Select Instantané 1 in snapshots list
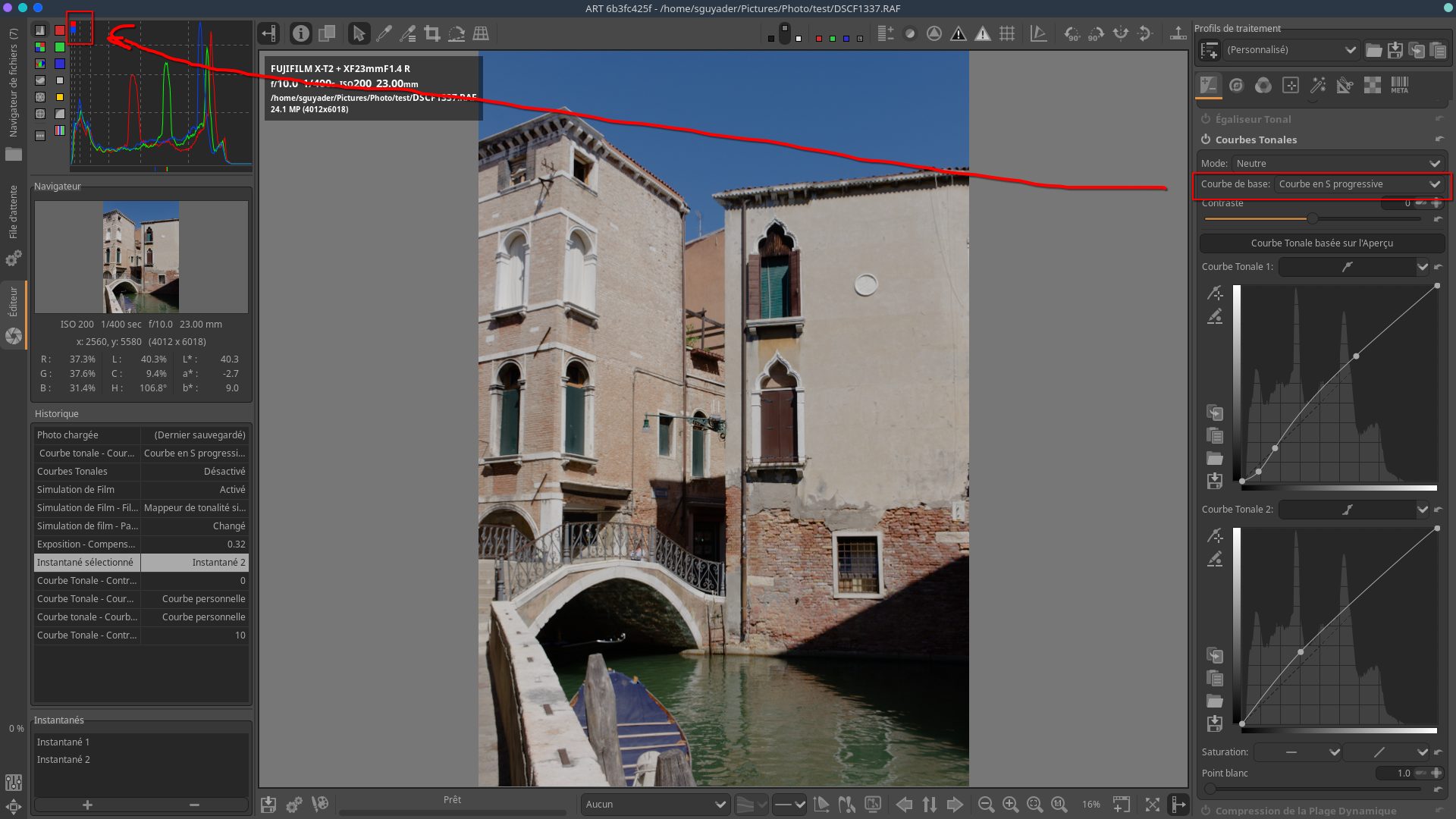1456x819 pixels. coord(64,742)
